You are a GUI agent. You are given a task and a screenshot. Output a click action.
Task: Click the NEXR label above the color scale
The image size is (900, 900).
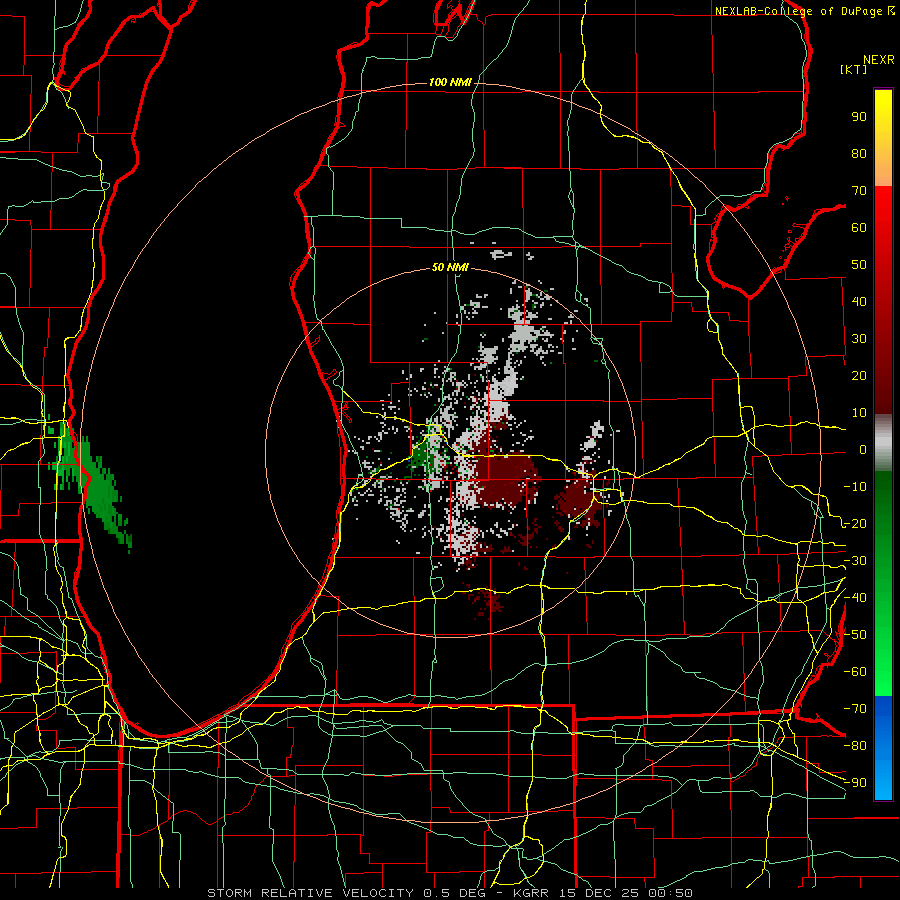[x=879, y=60]
